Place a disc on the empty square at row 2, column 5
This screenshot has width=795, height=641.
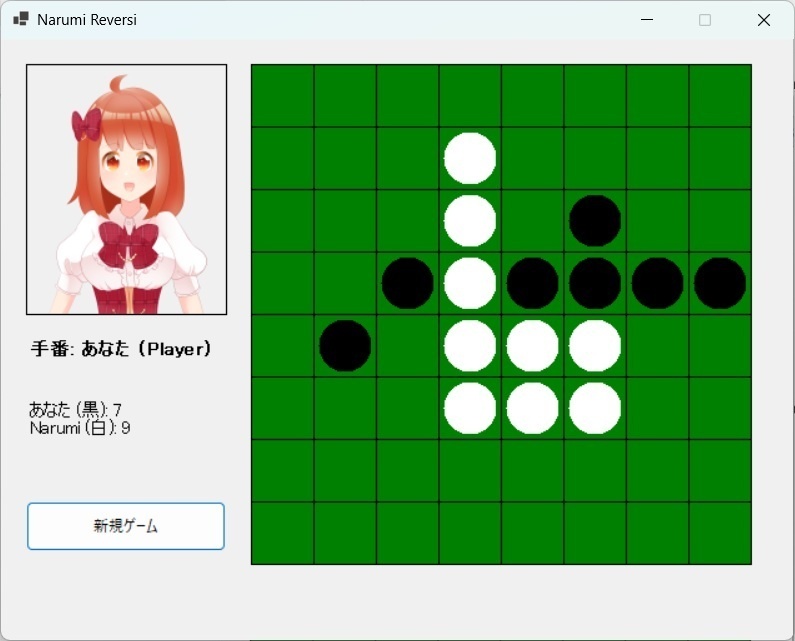coord(532,158)
